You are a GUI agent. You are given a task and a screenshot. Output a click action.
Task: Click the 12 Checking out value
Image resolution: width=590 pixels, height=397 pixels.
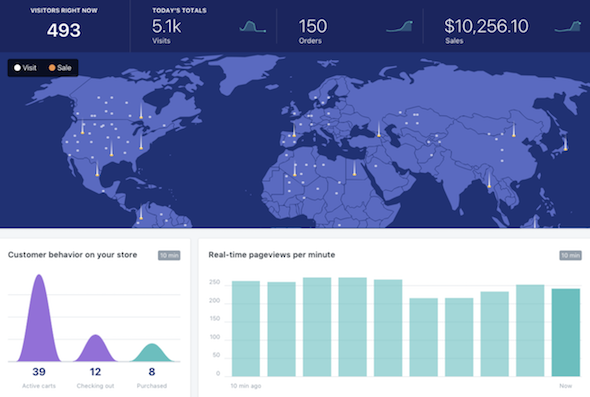95,372
